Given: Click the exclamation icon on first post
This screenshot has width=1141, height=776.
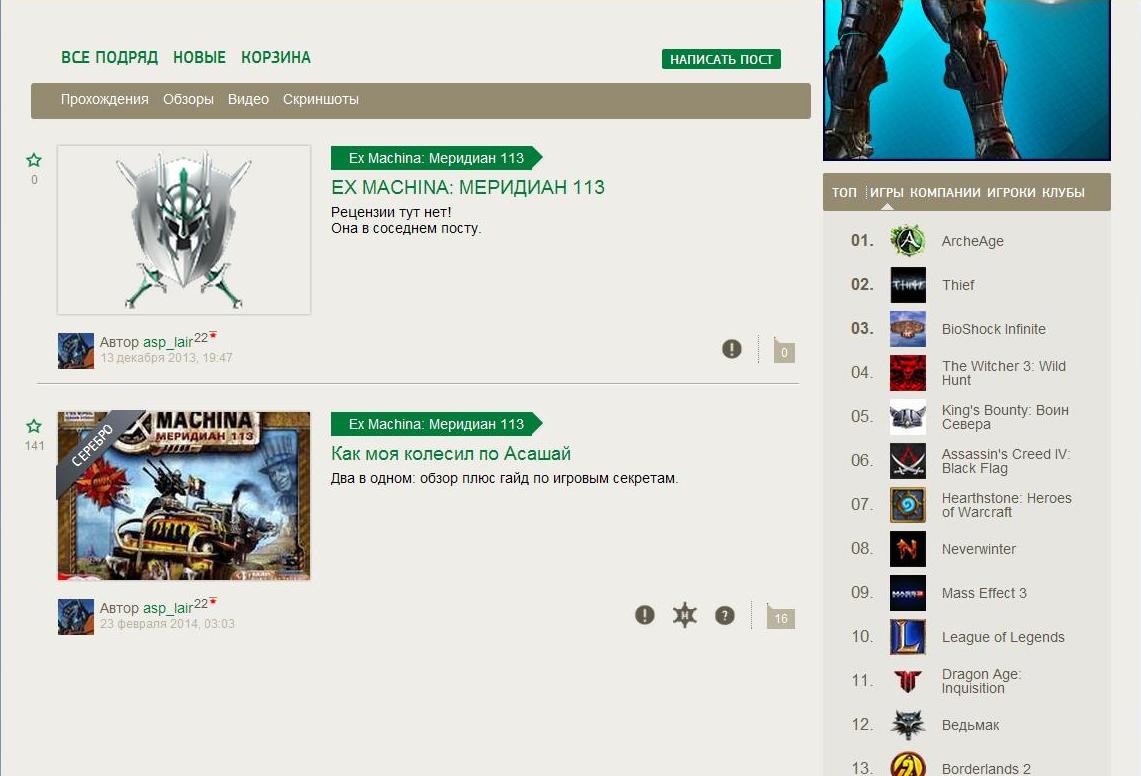Looking at the screenshot, I should coord(731,349).
